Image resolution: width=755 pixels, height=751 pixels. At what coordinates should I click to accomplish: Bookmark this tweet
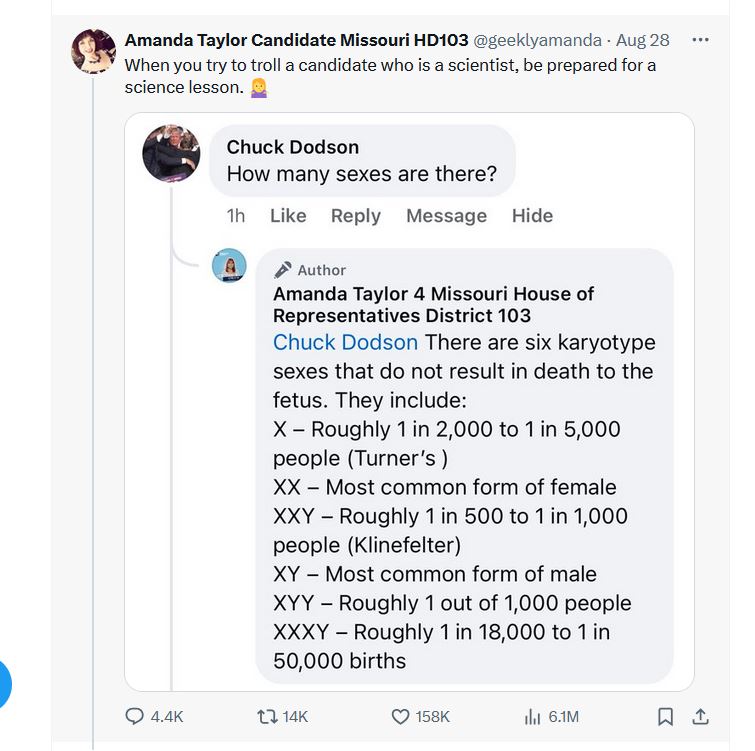pos(665,716)
